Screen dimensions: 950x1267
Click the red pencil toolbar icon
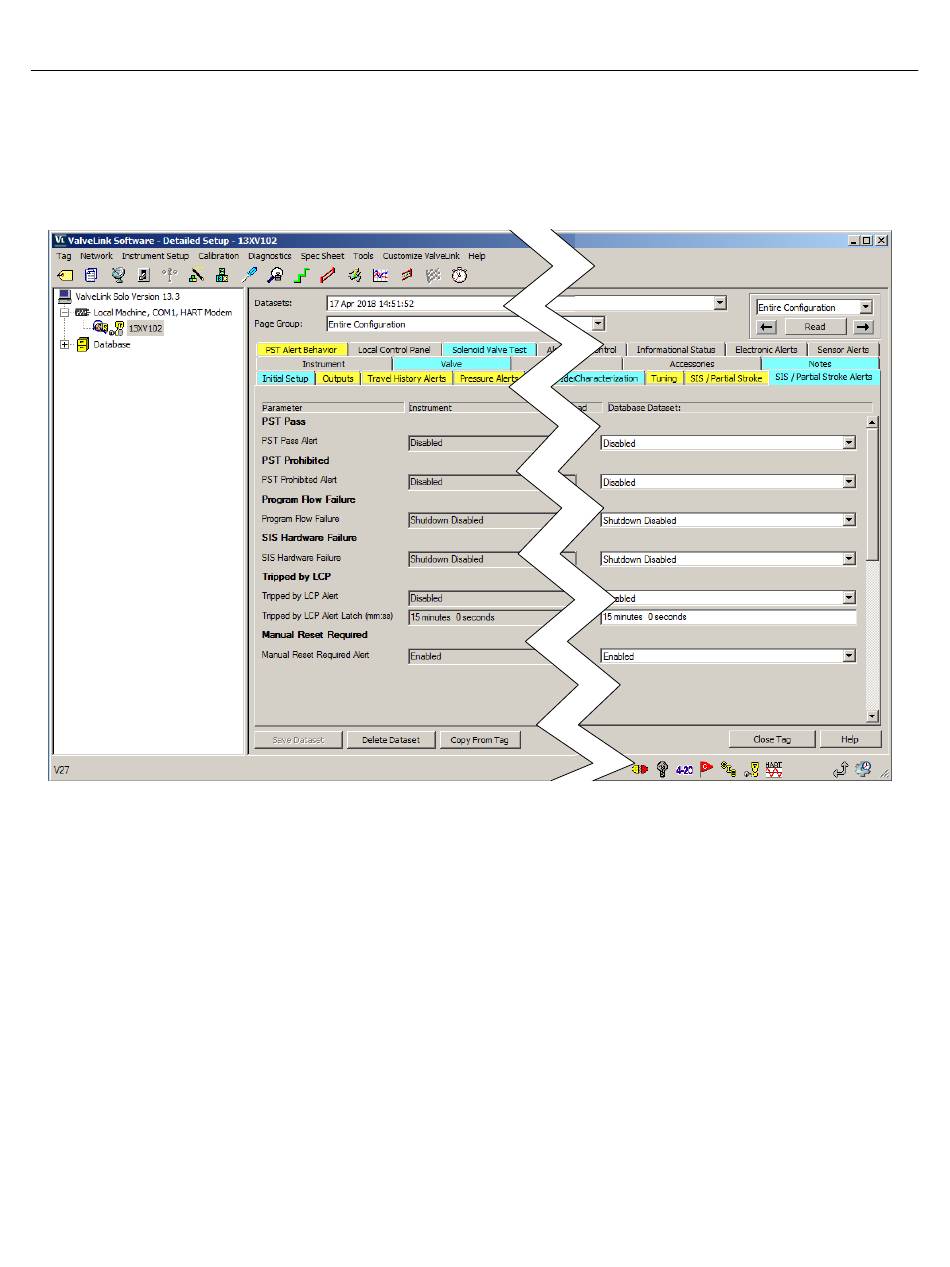click(x=327, y=275)
